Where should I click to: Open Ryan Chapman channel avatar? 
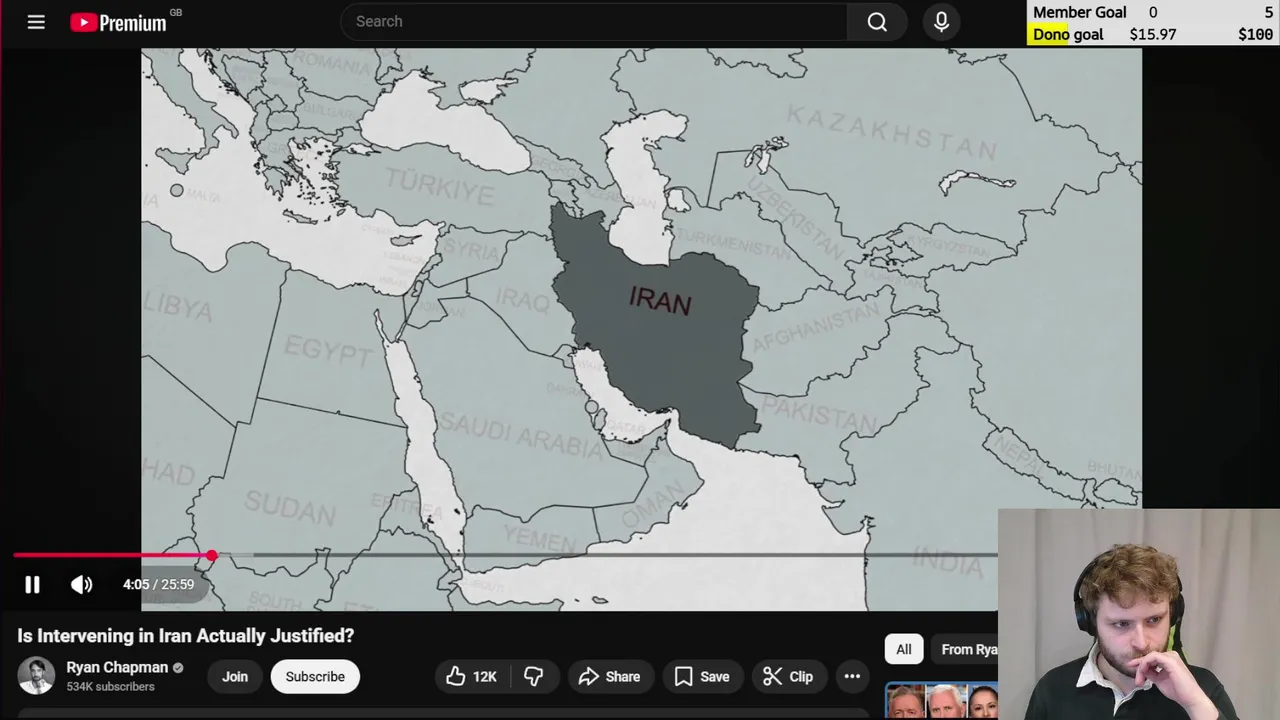point(36,676)
